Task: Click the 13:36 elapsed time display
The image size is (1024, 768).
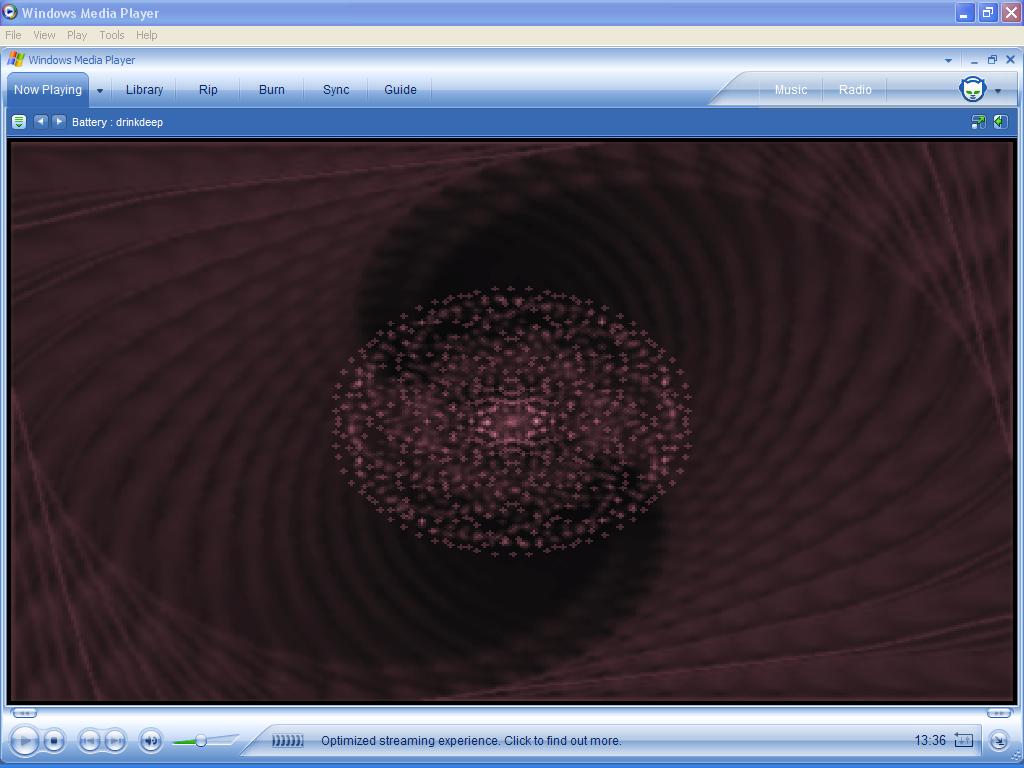Action: point(930,740)
